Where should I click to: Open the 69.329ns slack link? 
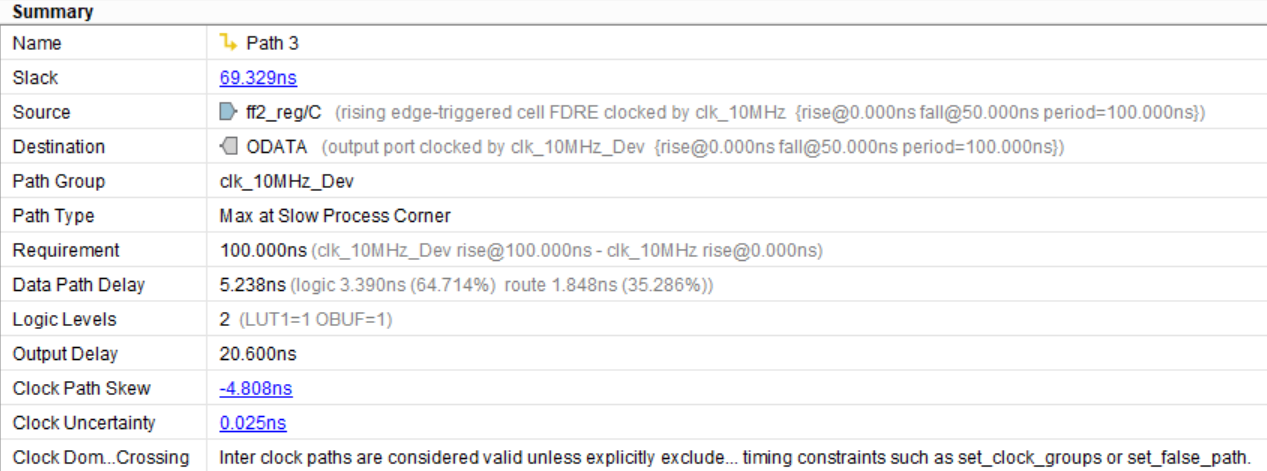coord(258,78)
